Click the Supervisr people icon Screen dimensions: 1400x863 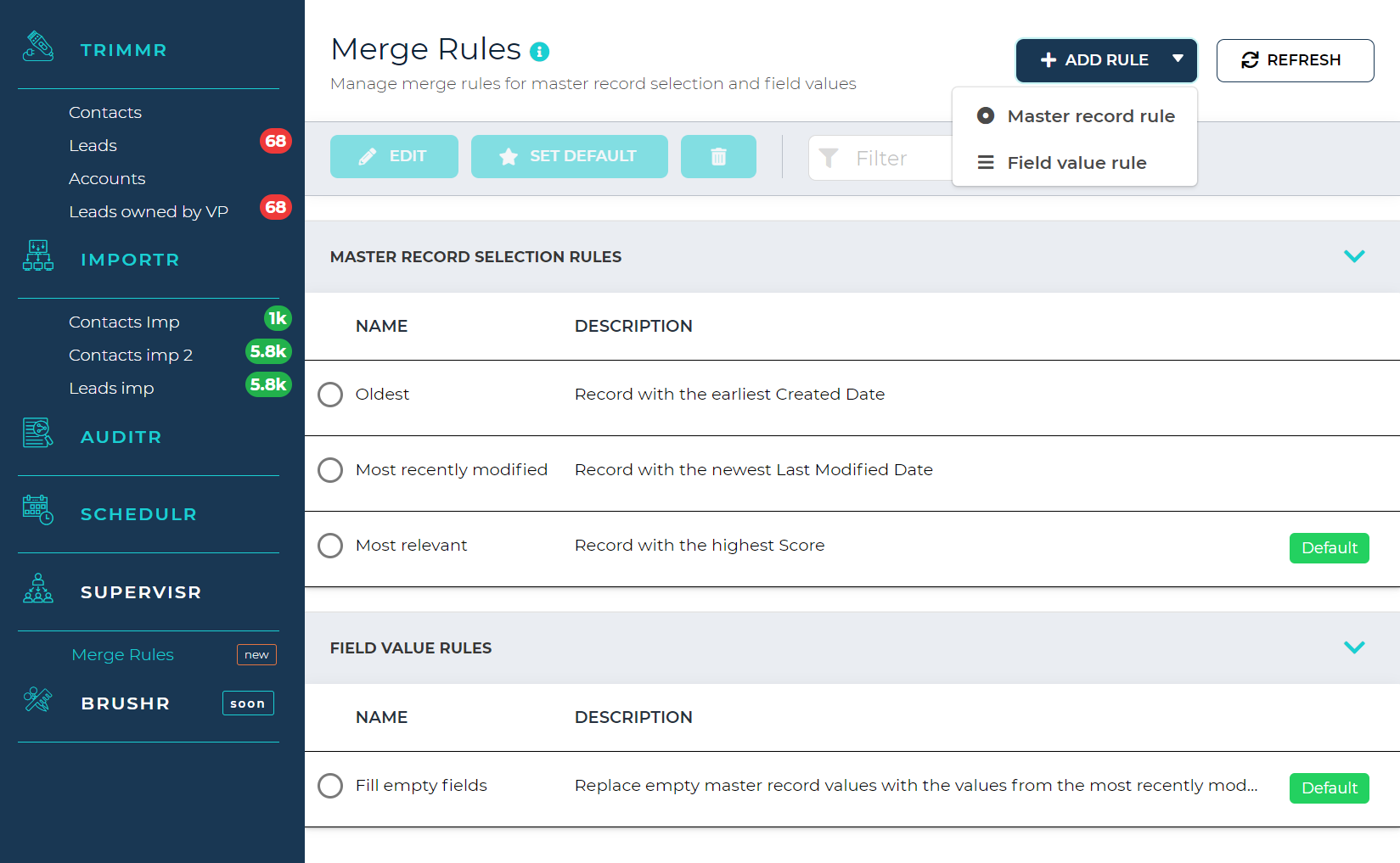coord(38,589)
